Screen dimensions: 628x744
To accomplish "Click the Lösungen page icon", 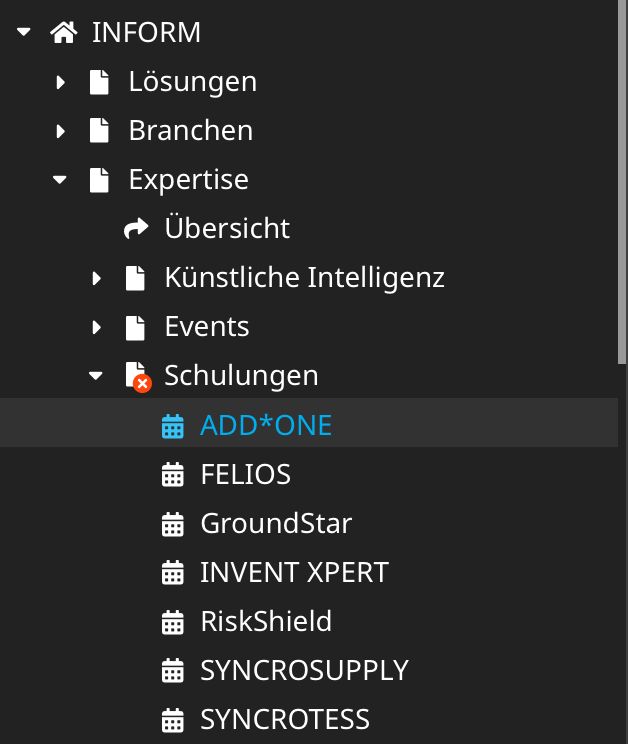I will point(99,82).
